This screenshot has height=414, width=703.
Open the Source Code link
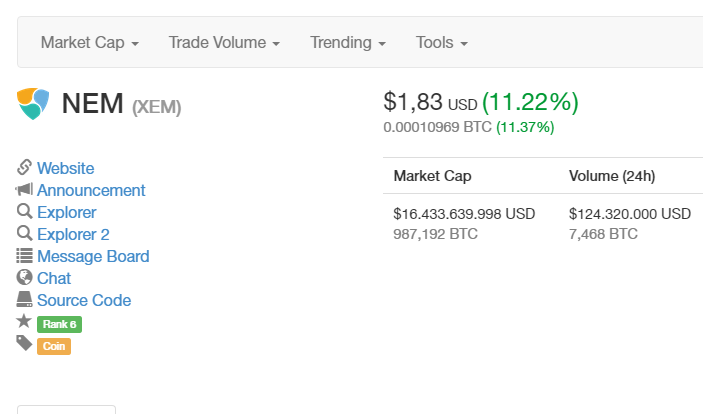(x=84, y=300)
